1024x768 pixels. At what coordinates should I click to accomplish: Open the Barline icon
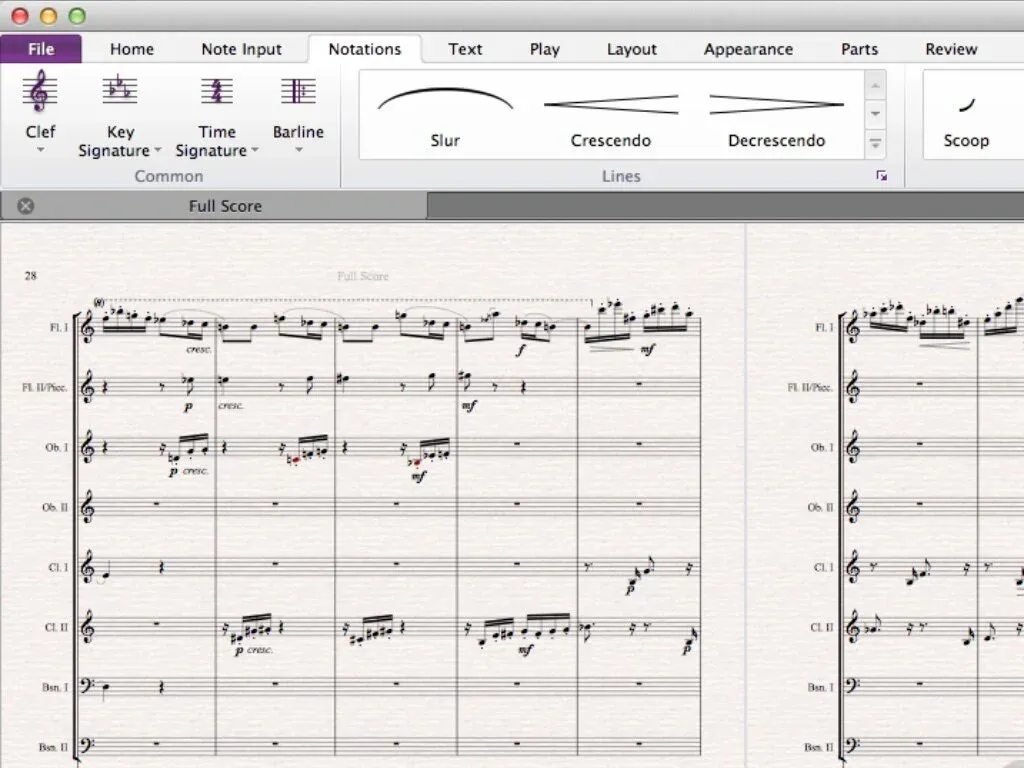pyautogui.click(x=298, y=91)
